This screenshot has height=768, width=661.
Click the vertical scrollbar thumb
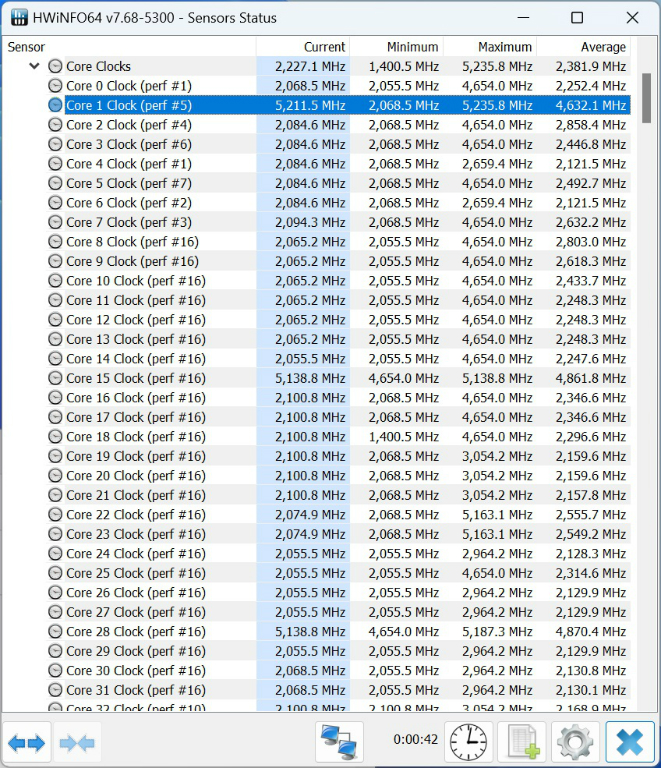point(646,98)
